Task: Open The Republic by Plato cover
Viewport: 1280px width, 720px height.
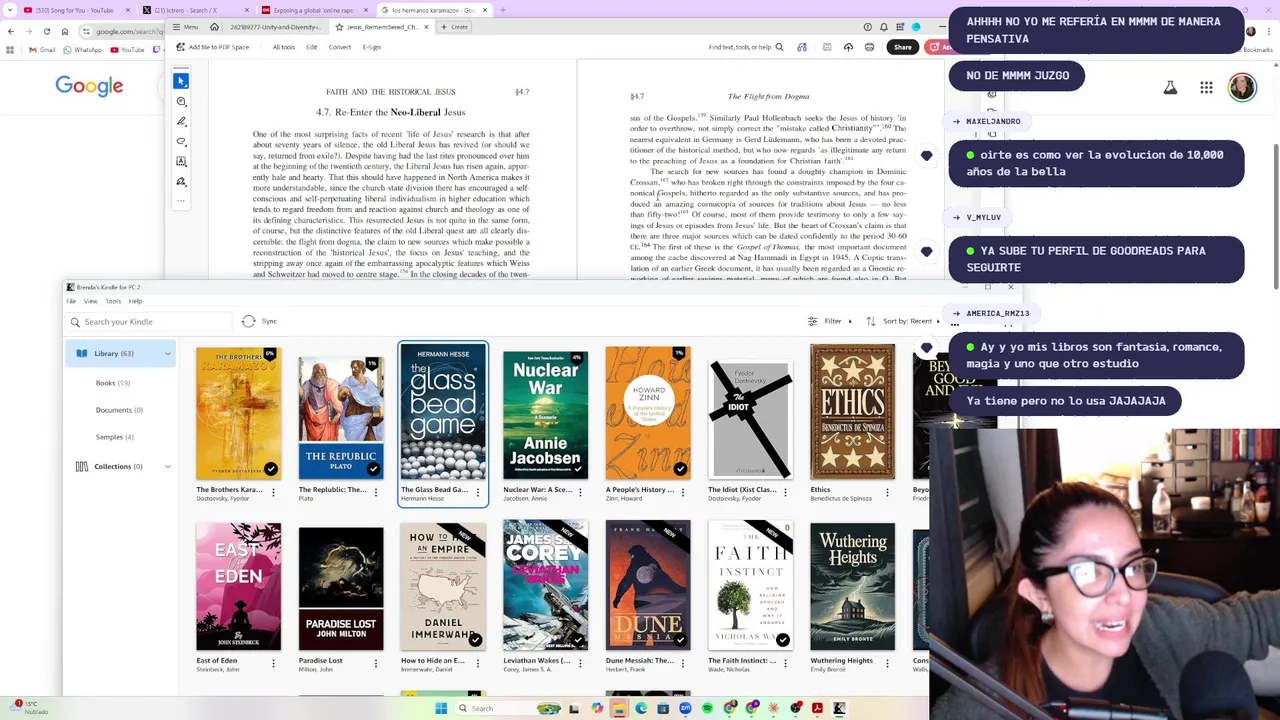Action: tap(340, 417)
